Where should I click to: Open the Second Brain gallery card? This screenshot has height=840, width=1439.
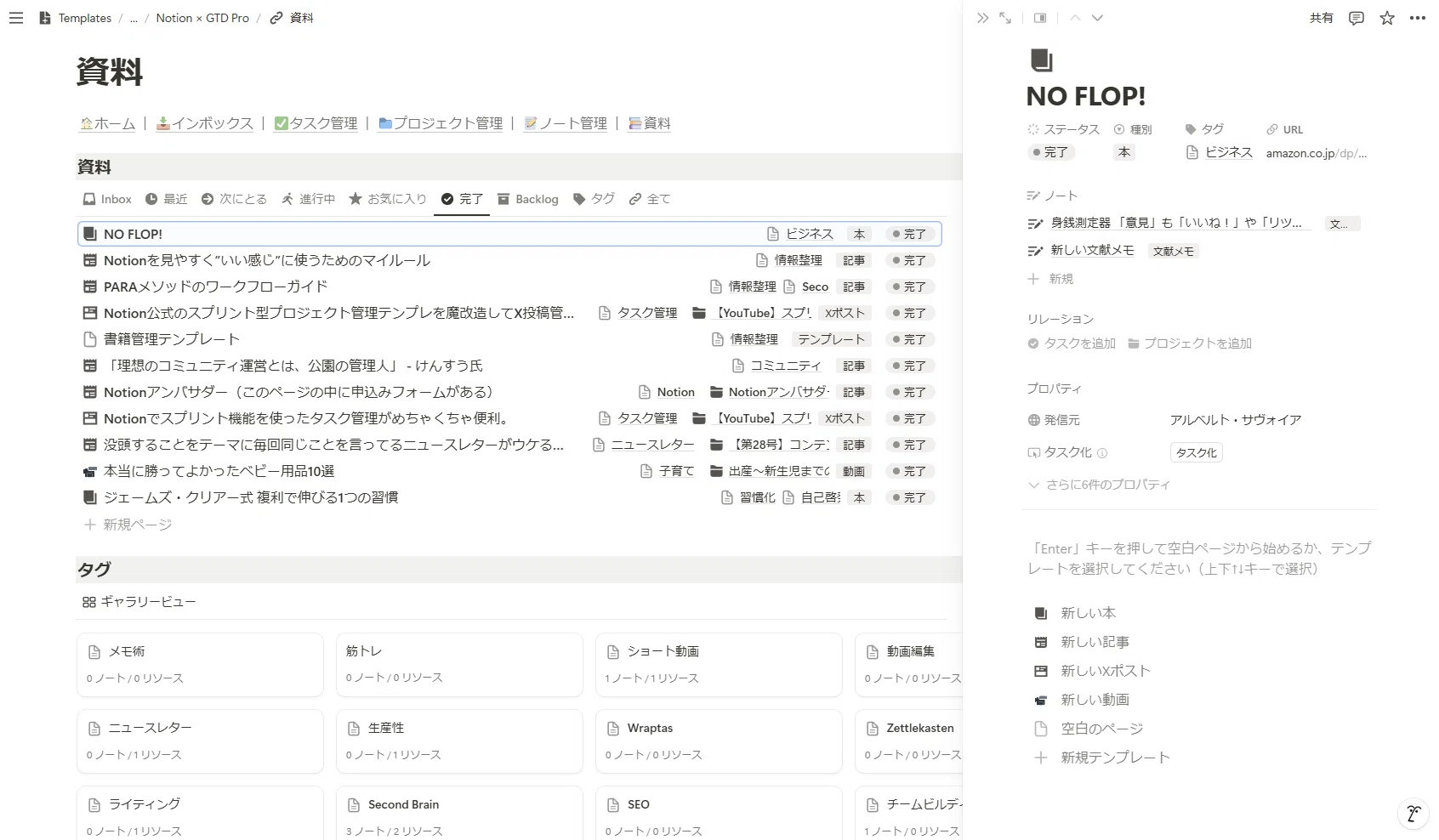click(x=459, y=814)
